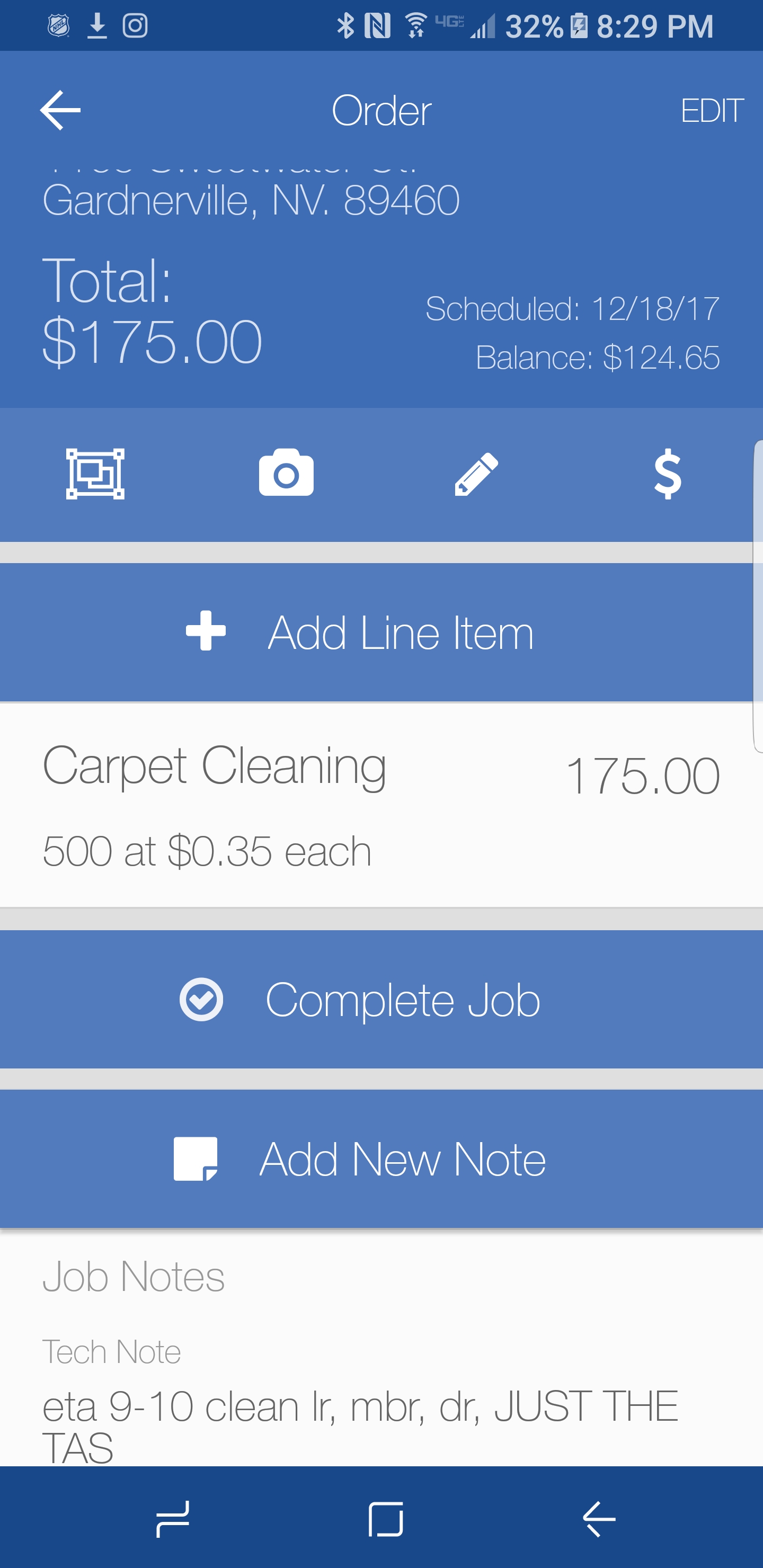763x1568 pixels.
Task: Tap the Android recent apps navigation button
Action: (x=173, y=1519)
